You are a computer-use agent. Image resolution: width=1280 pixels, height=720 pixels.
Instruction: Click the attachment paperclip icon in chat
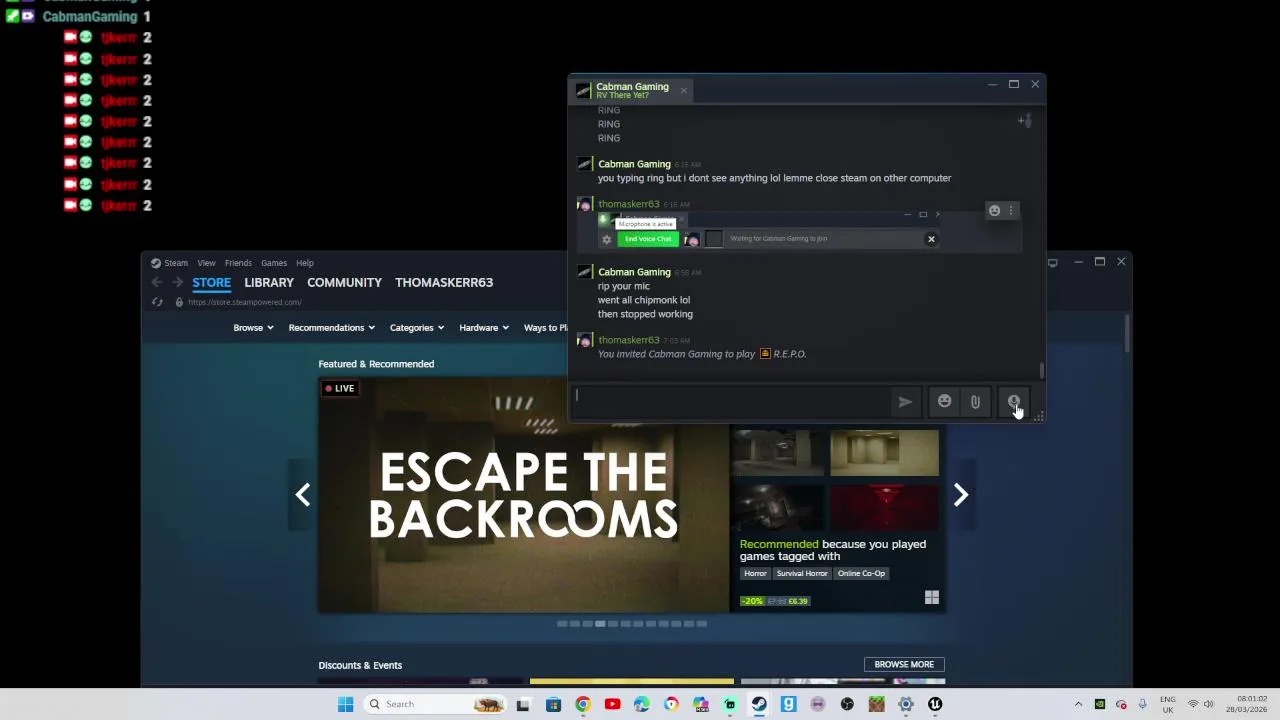click(975, 402)
